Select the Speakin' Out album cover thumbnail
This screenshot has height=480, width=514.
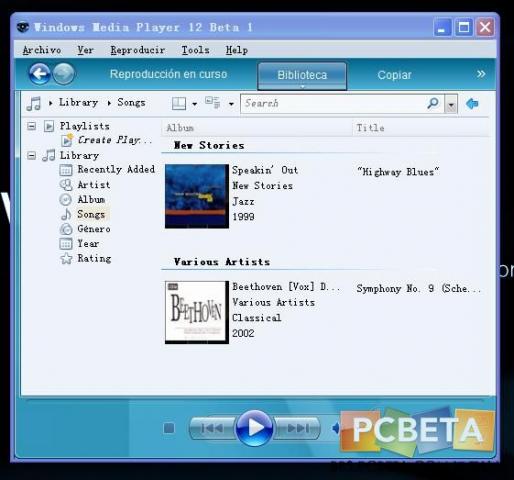pyautogui.click(x=197, y=196)
